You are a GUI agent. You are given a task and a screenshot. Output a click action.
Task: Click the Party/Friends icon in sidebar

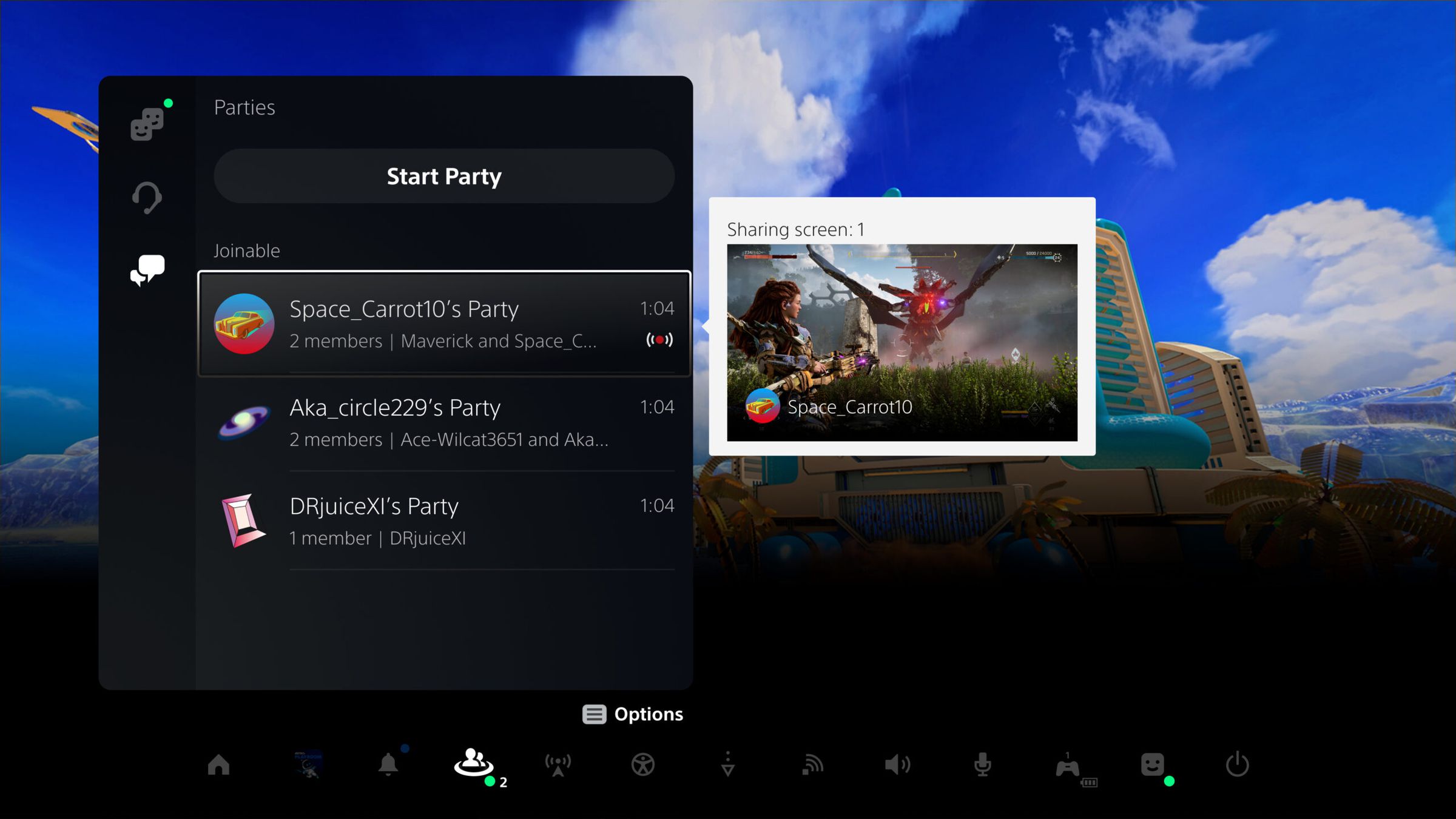point(147,123)
